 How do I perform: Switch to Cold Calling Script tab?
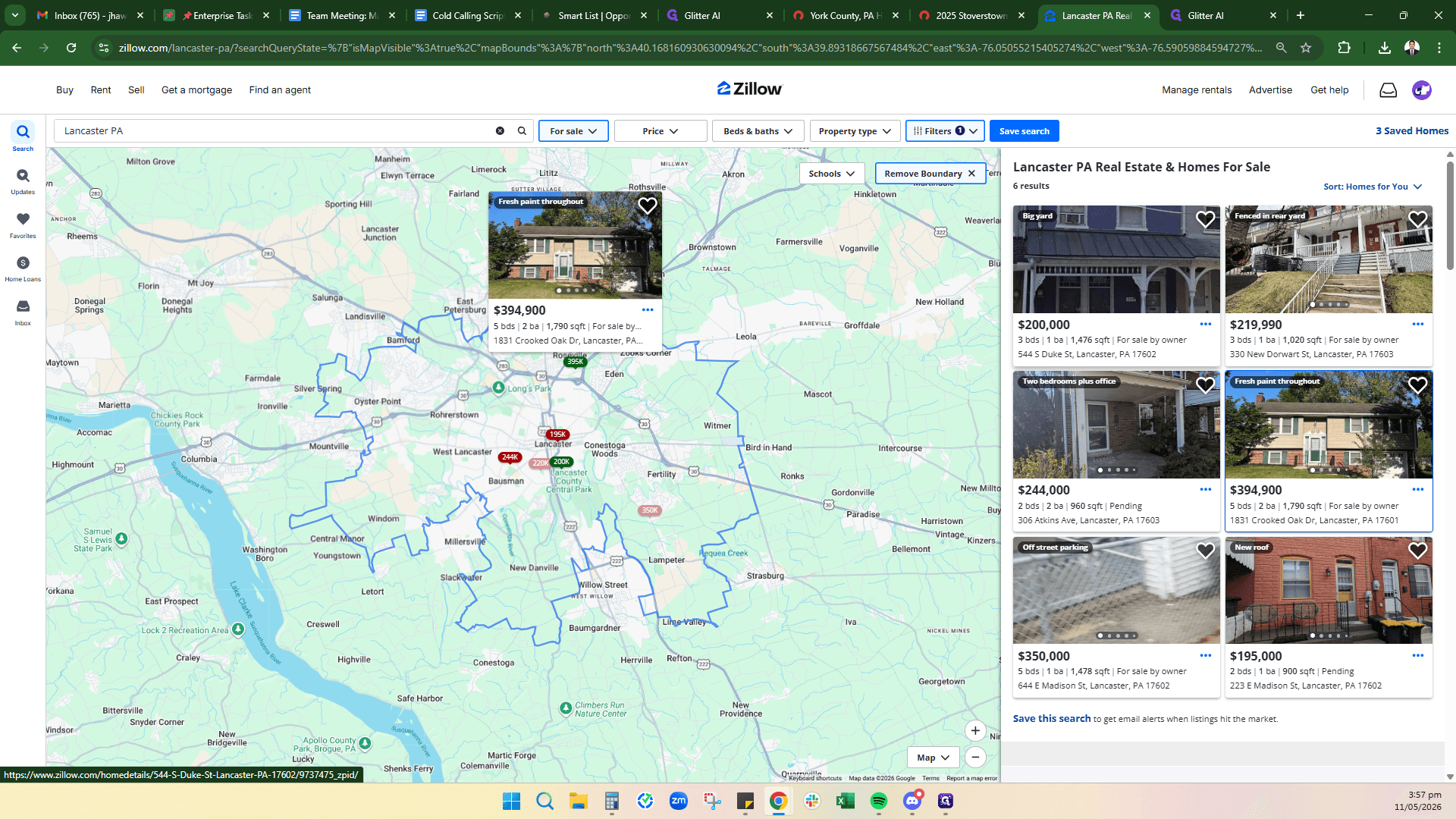pos(468,15)
